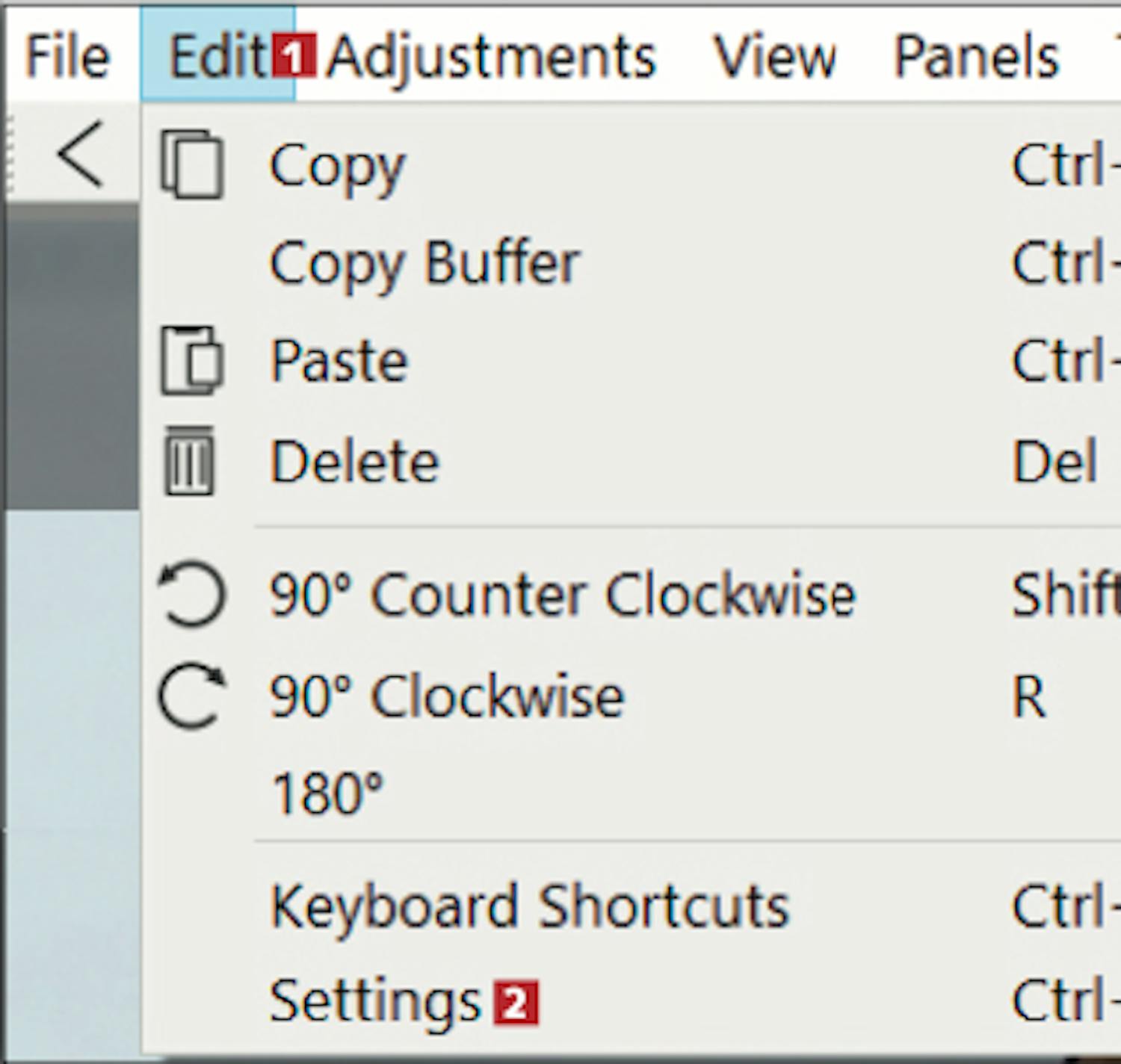Click the clockwise rotation arrow icon

191,696
